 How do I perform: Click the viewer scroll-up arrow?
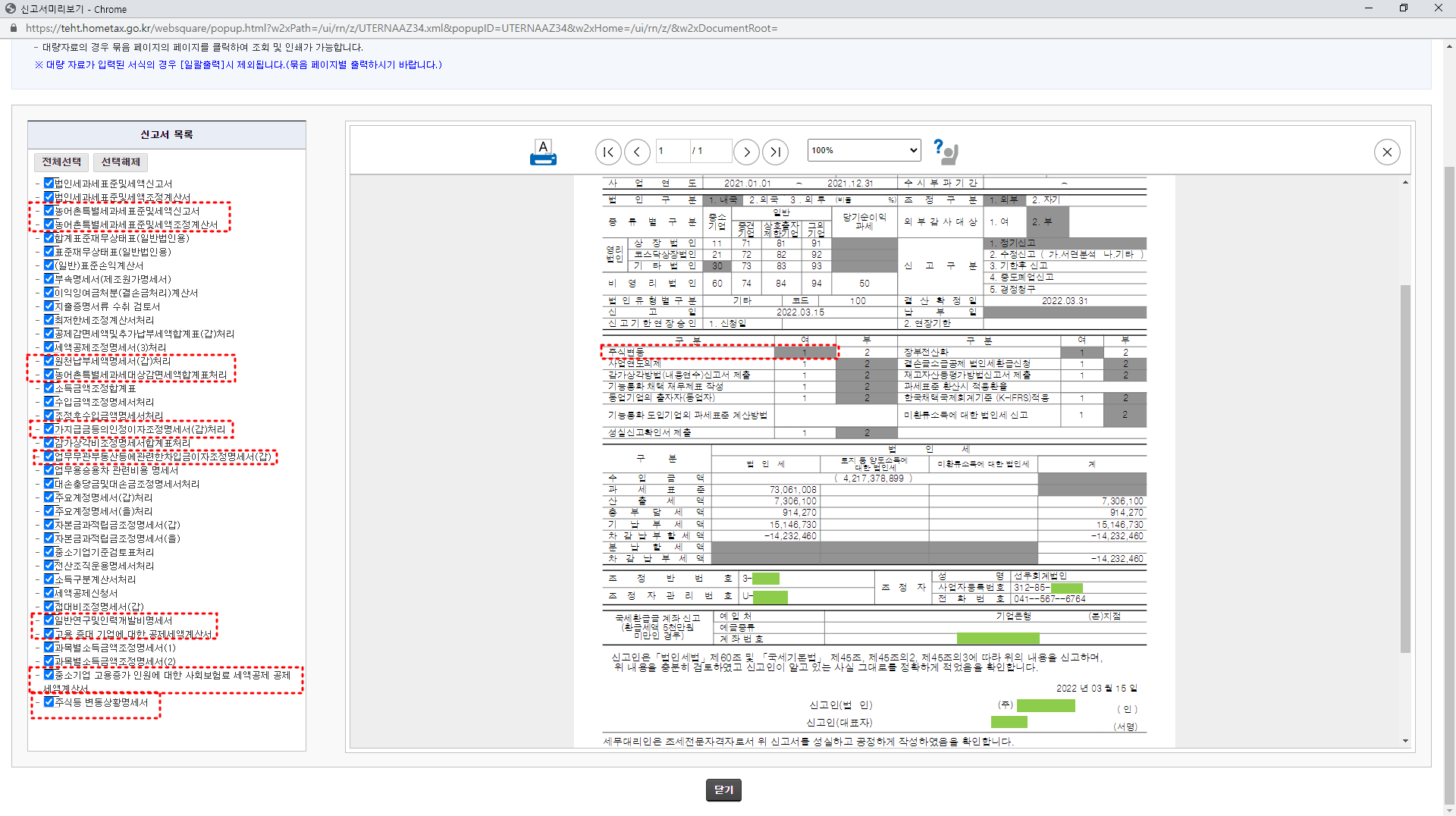coord(1405,183)
